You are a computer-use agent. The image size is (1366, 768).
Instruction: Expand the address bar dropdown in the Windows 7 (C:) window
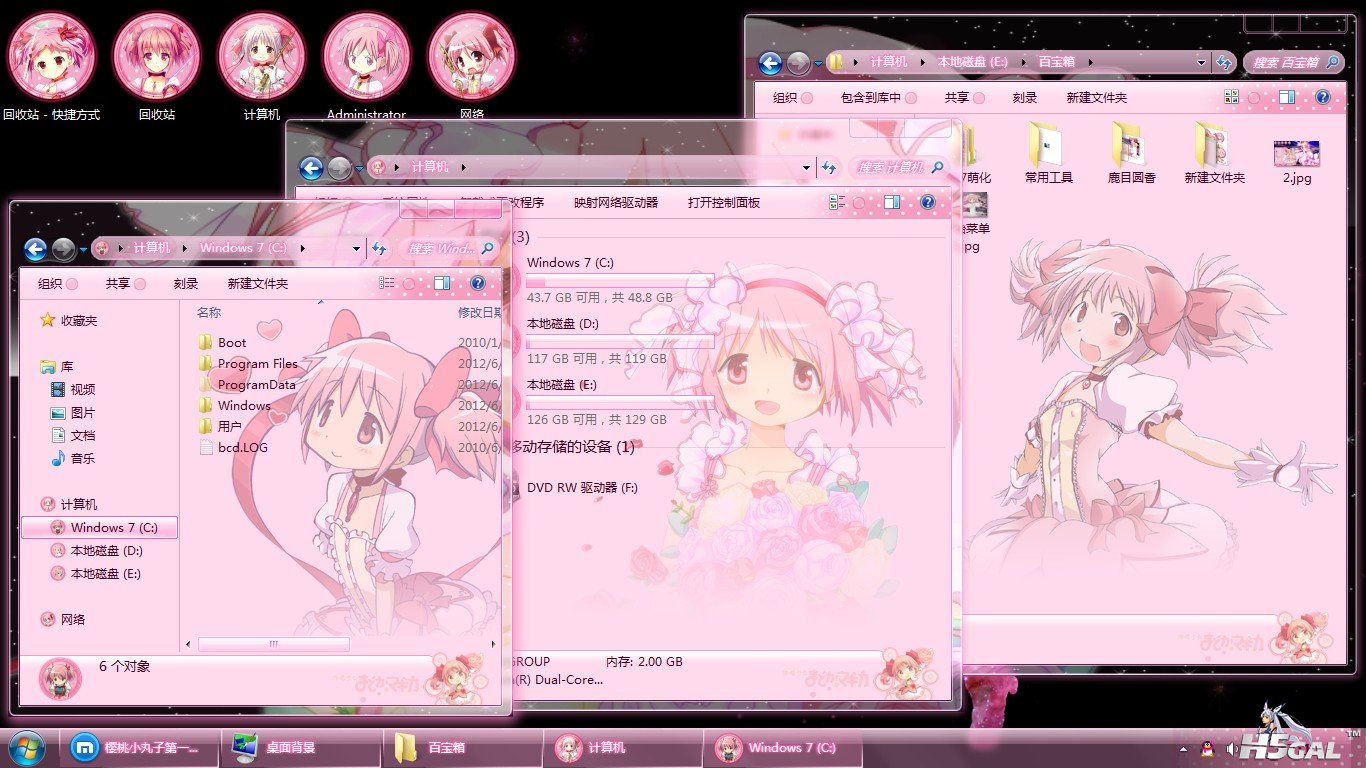point(356,249)
